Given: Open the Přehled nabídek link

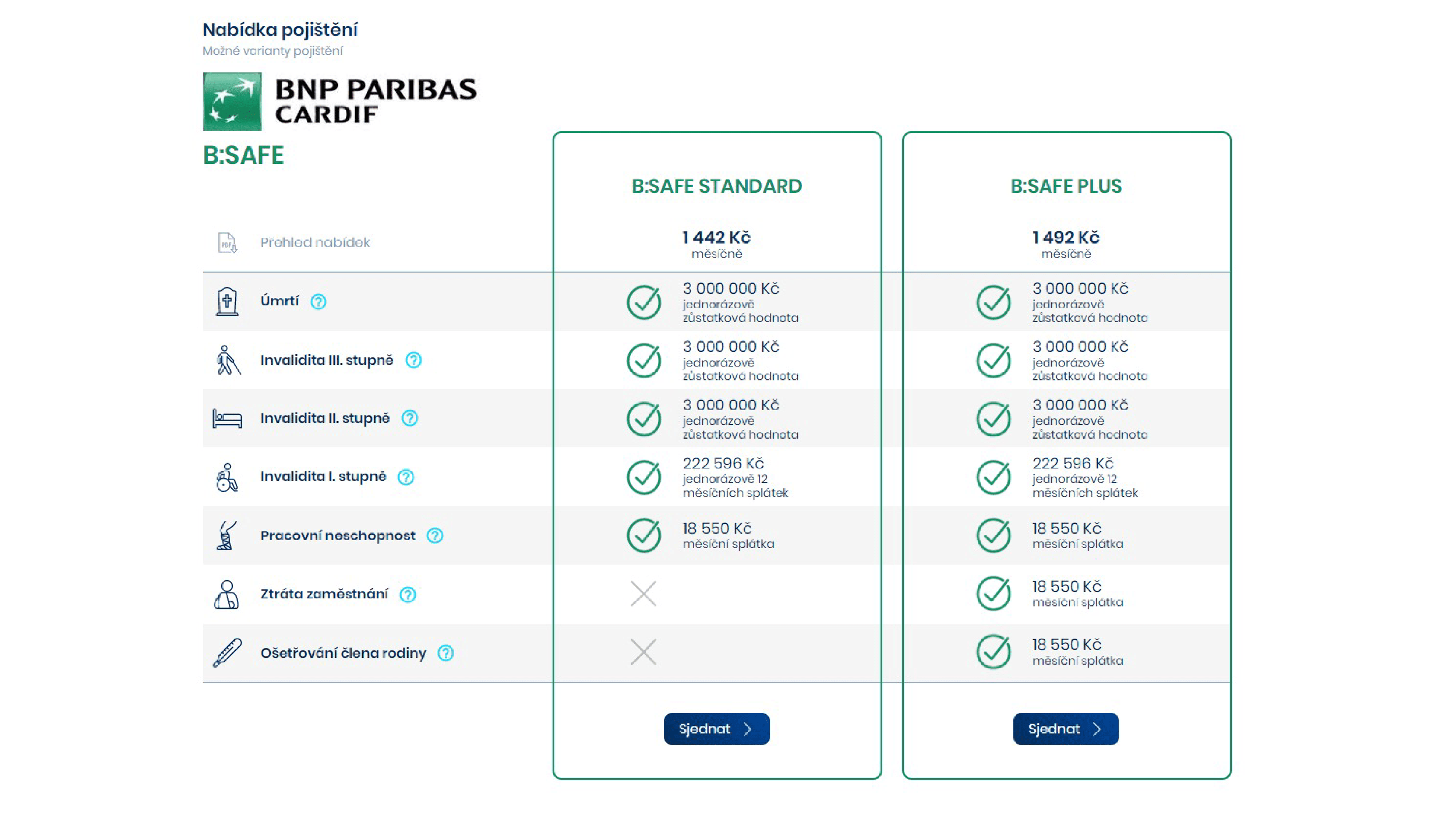Looking at the screenshot, I should click(315, 242).
